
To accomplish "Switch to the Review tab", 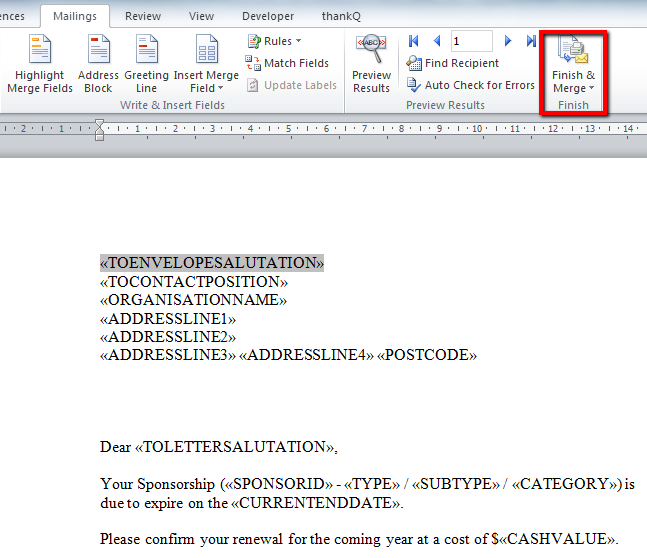I will pos(143,16).
